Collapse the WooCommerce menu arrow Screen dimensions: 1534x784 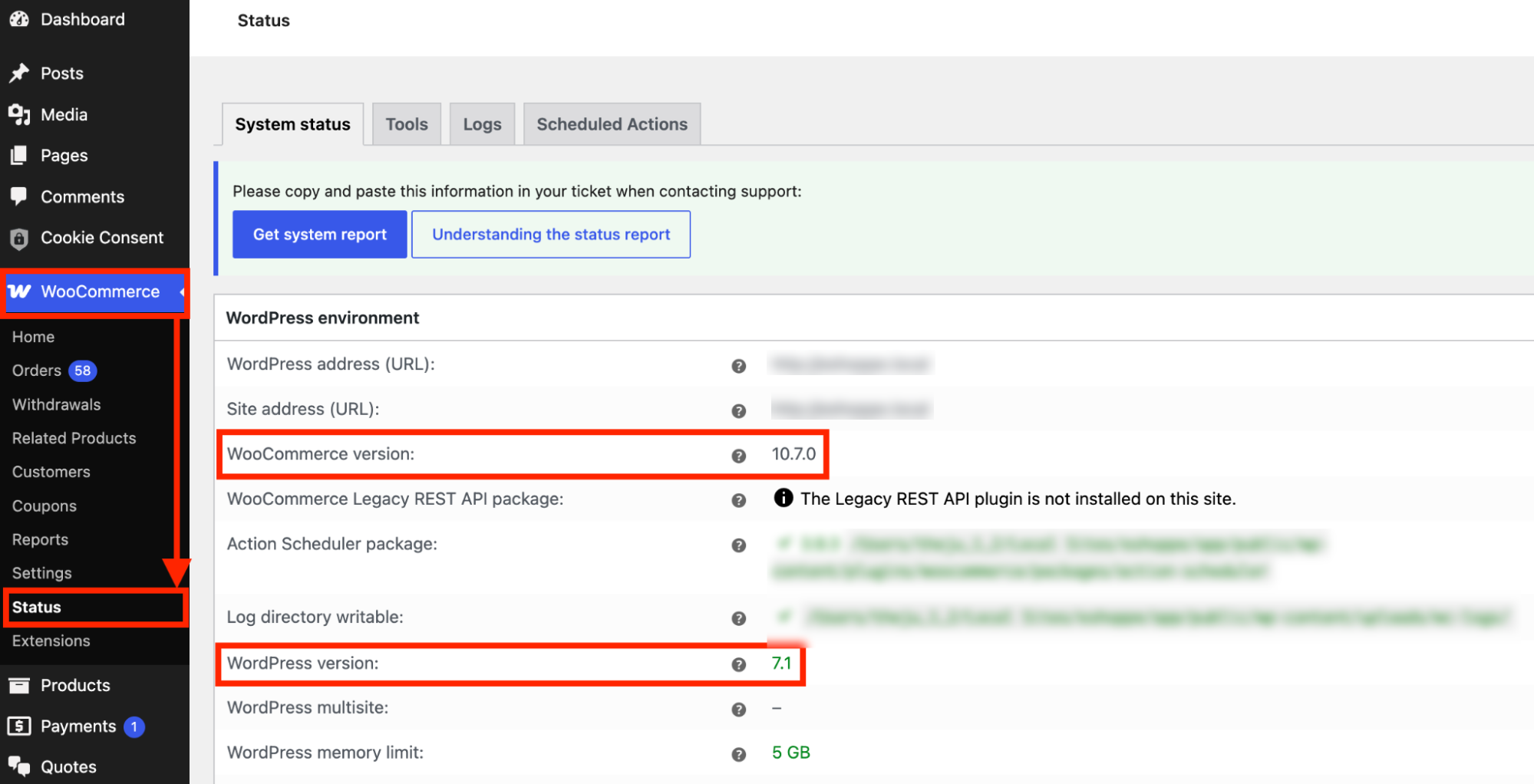coord(182,292)
